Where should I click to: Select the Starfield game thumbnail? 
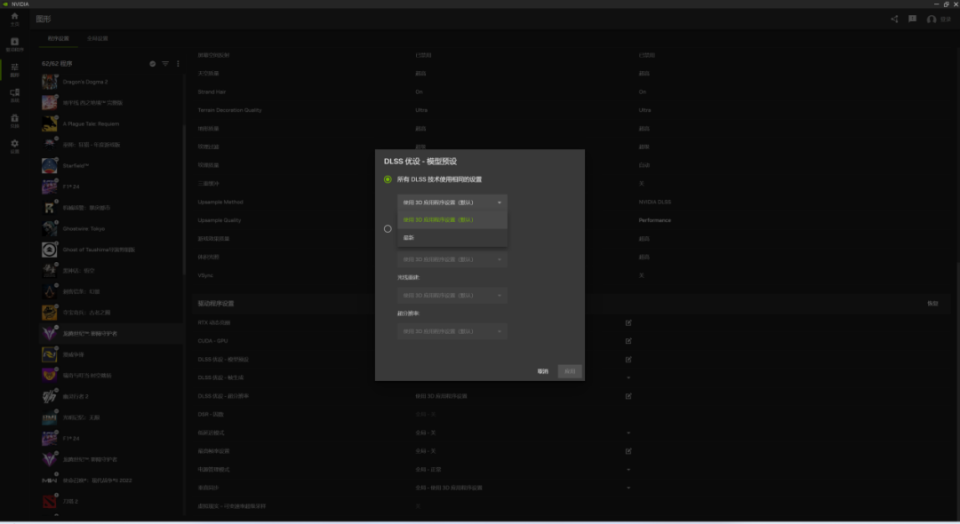click(50, 165)
